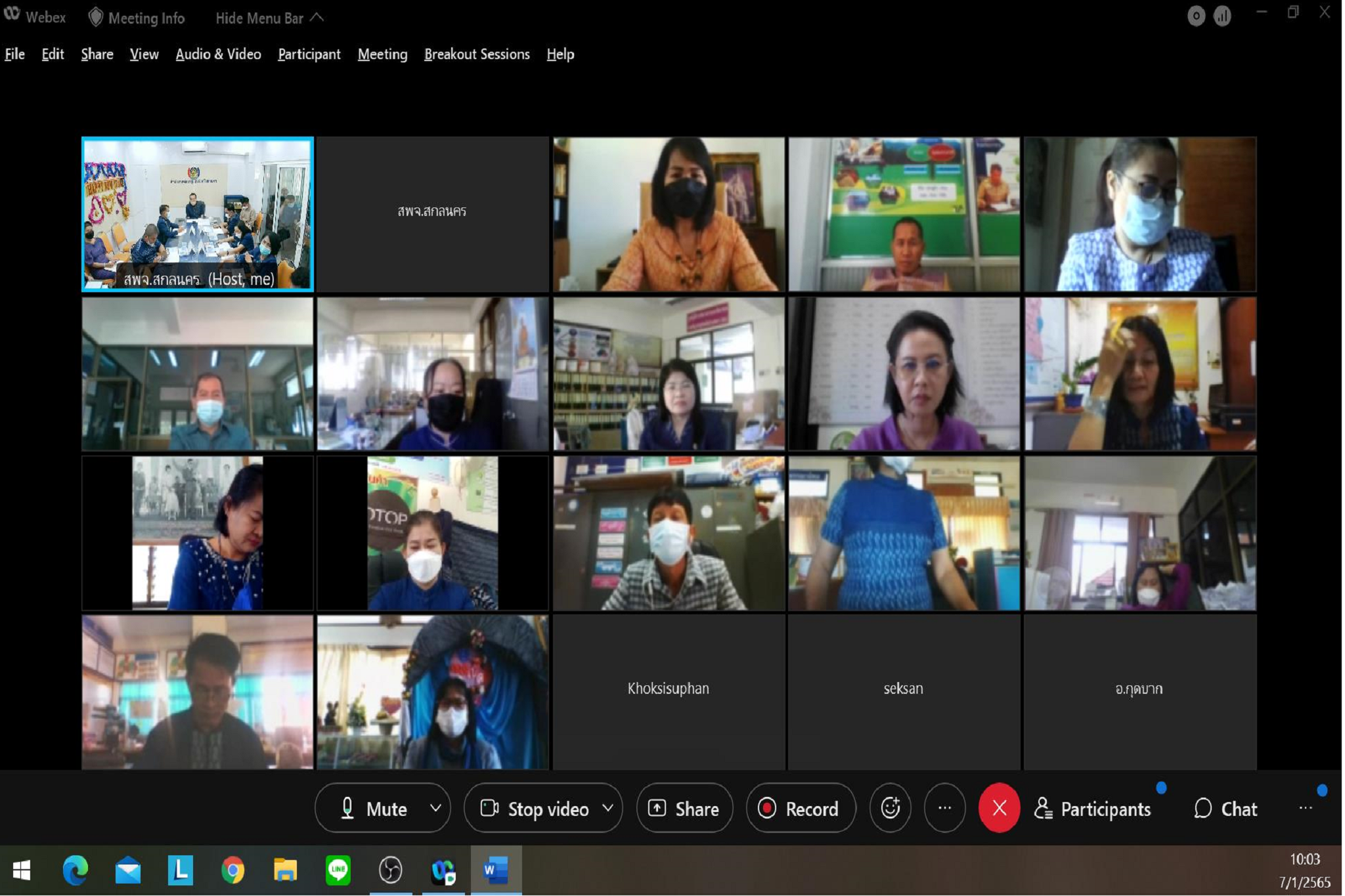Open the Mail app in taskbar

(x=127, y=870)
